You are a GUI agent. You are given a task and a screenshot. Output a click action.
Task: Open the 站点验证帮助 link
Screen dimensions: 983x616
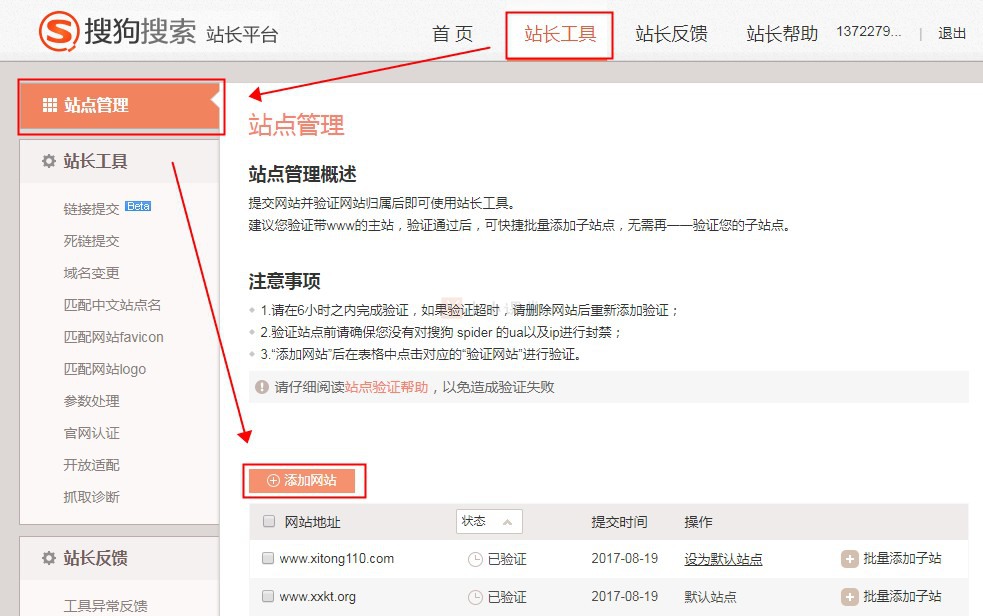[x=386, y=387]
